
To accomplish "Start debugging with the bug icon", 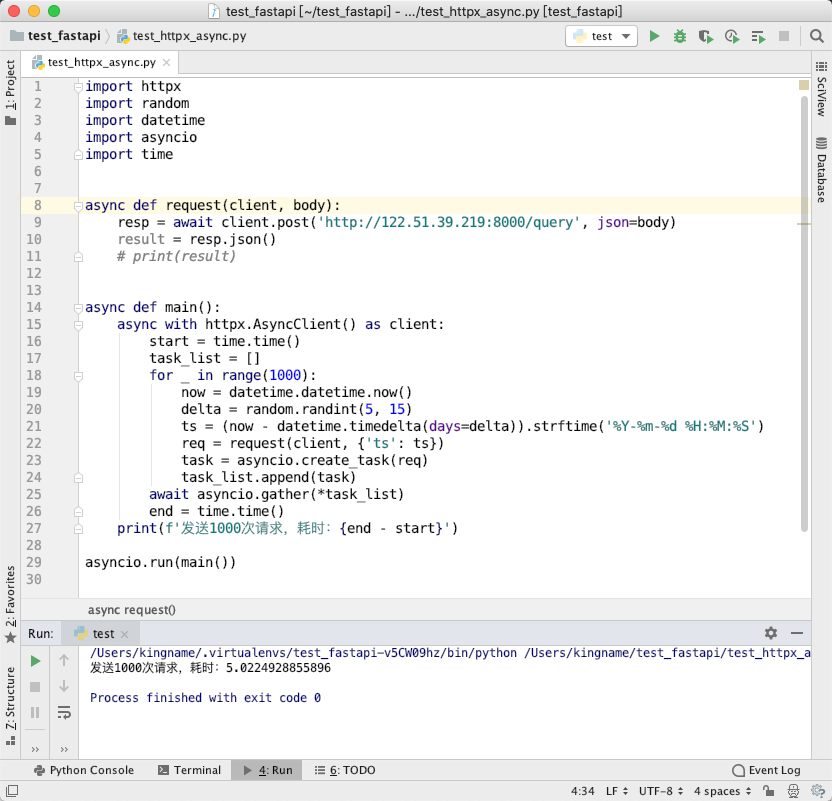I will pyautogui.click(x=680, y=36).
